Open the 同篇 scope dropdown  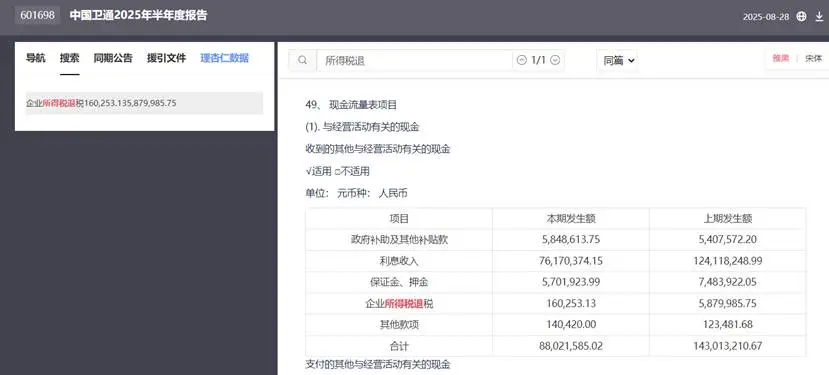618,61
